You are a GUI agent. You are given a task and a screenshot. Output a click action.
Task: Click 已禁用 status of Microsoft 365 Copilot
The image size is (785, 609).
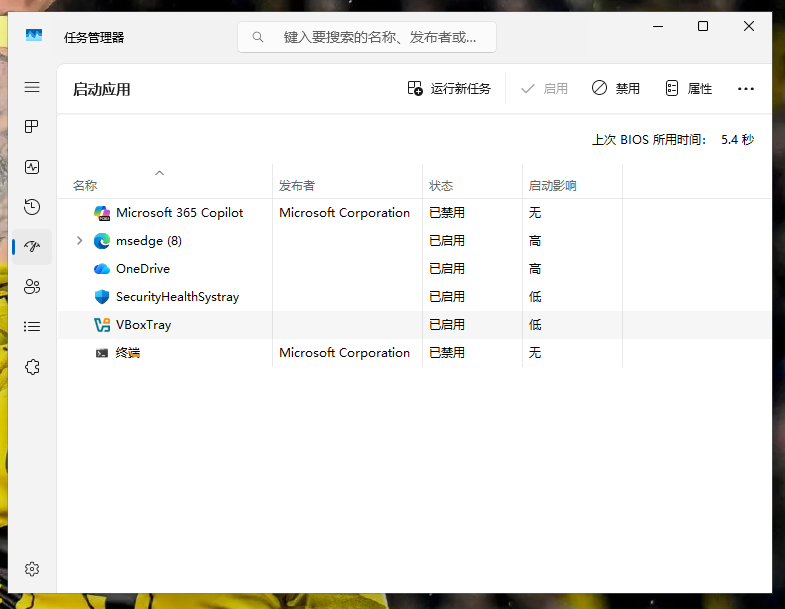447,213
